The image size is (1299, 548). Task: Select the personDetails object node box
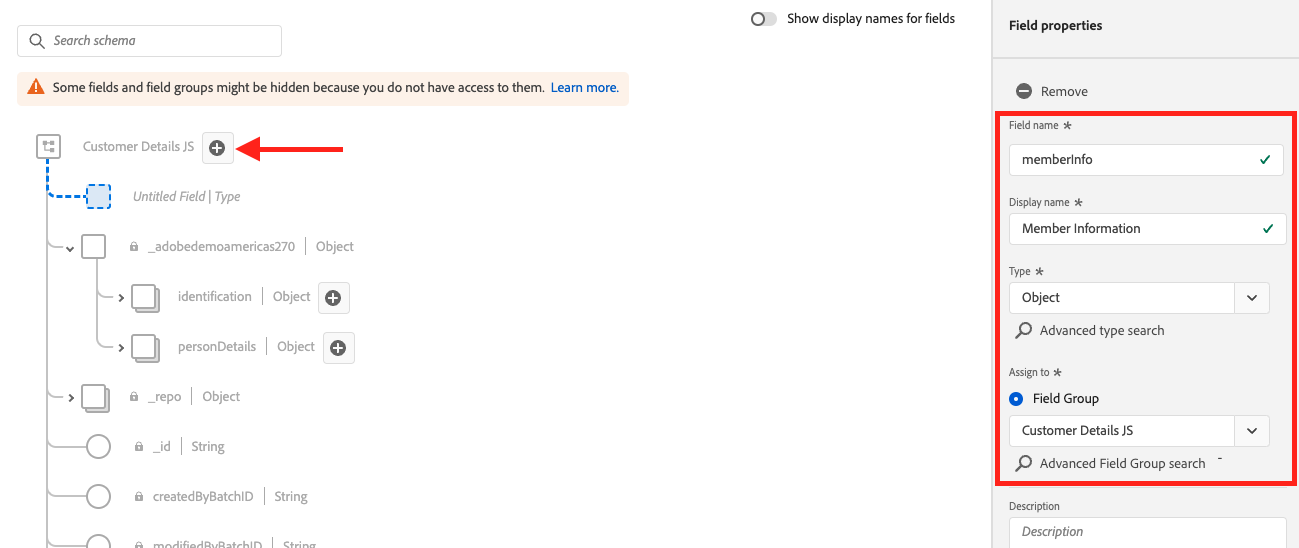[146, 347]
